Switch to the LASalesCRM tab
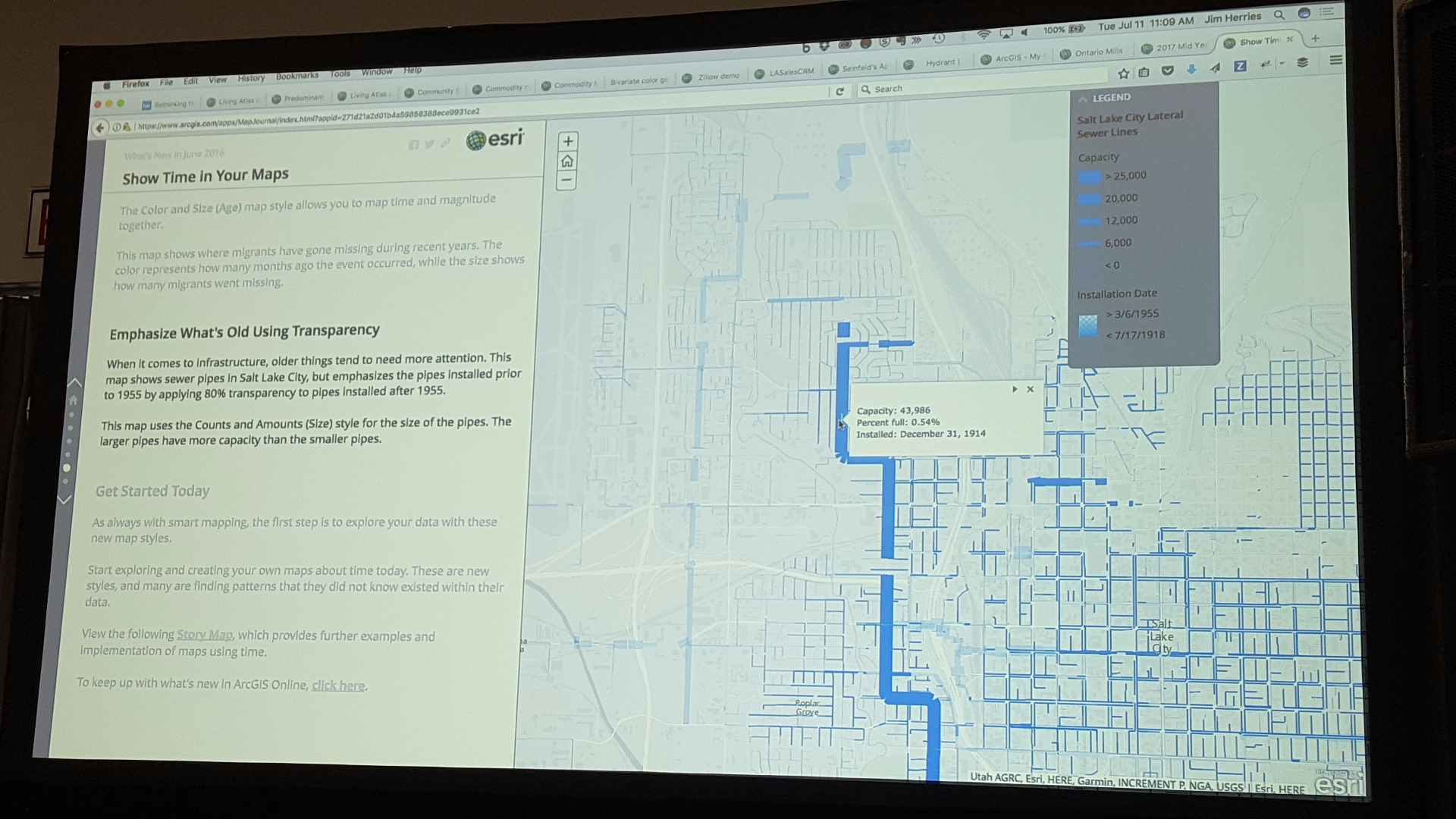Image resolution: width=1456 pixels, height=819 pixels. point(786,73)
